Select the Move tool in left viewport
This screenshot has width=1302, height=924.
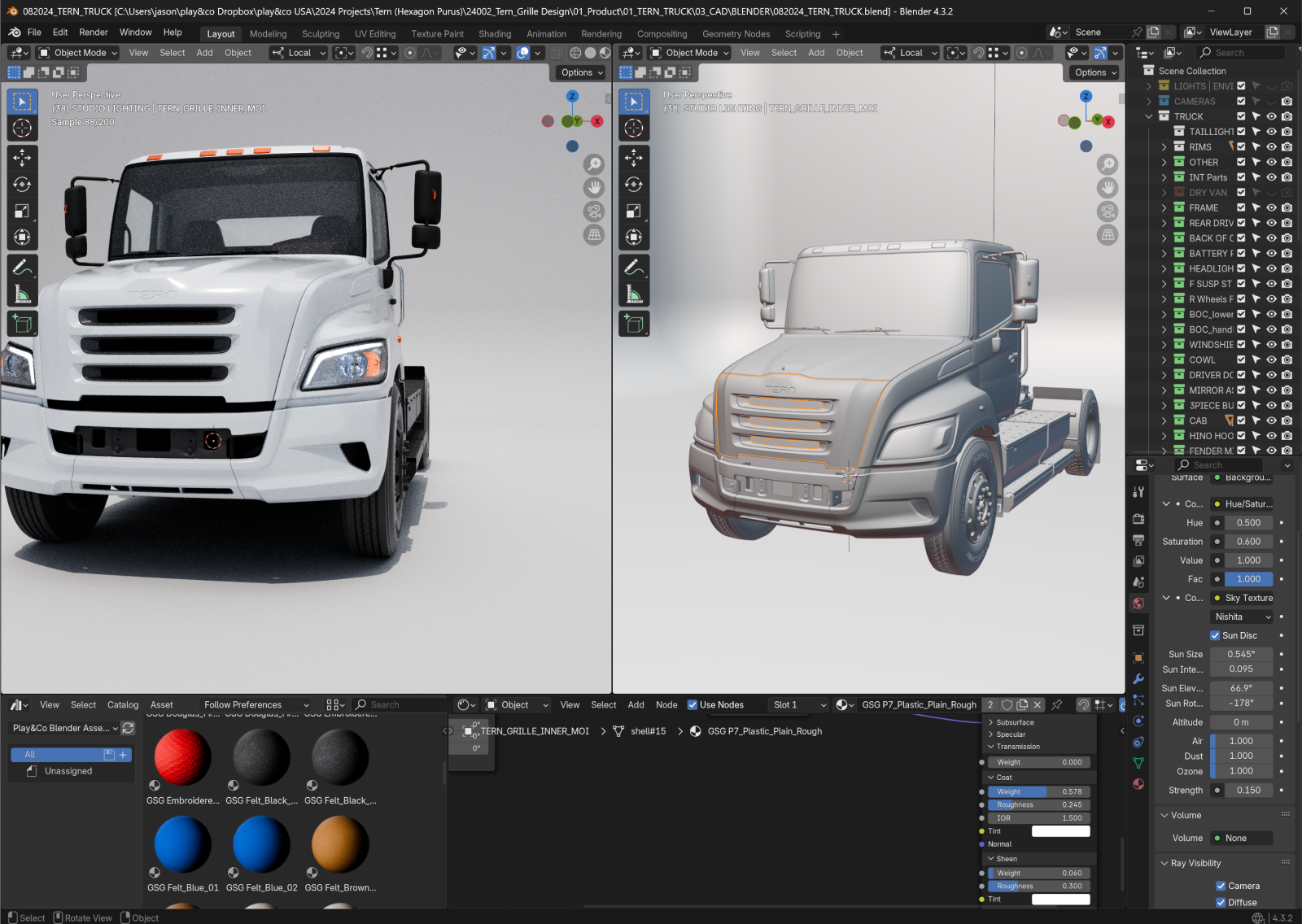coord(22,158)
